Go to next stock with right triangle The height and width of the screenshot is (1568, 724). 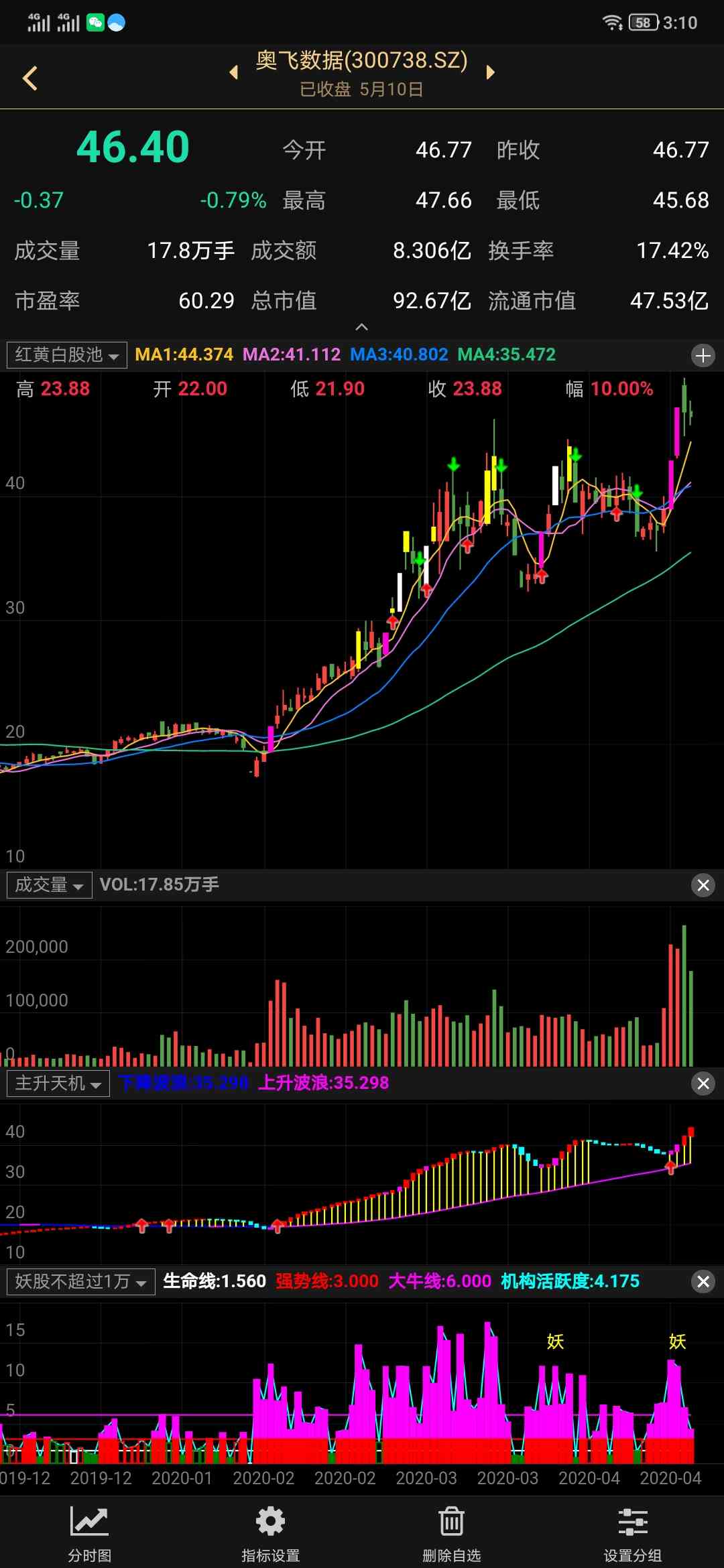tap(490, 72)
